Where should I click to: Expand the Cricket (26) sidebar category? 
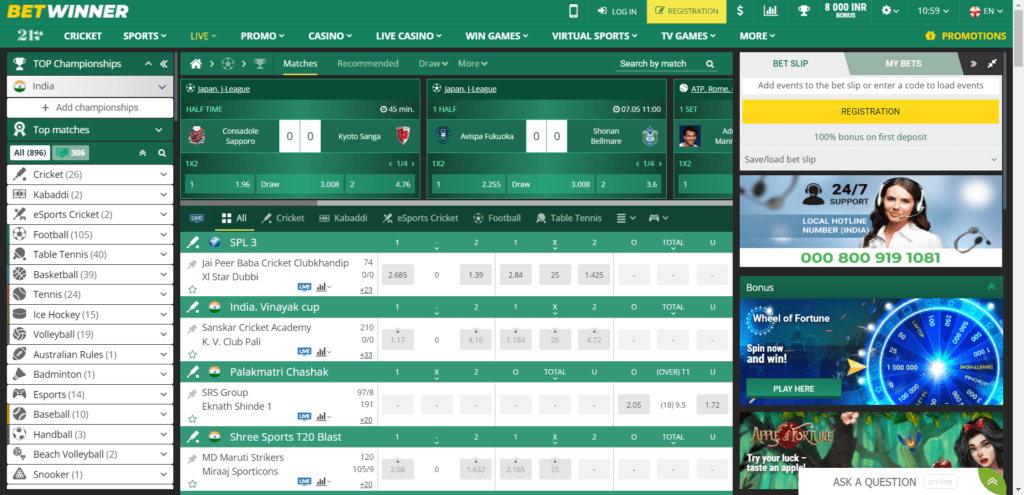pyautogui.click(x=90, y=174)
